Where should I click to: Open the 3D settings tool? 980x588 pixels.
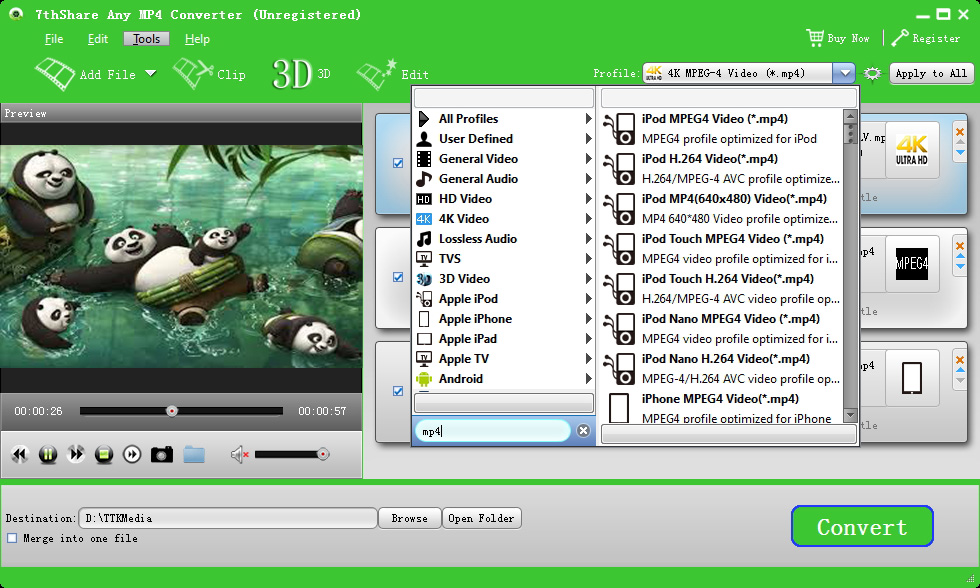[292, 74]
